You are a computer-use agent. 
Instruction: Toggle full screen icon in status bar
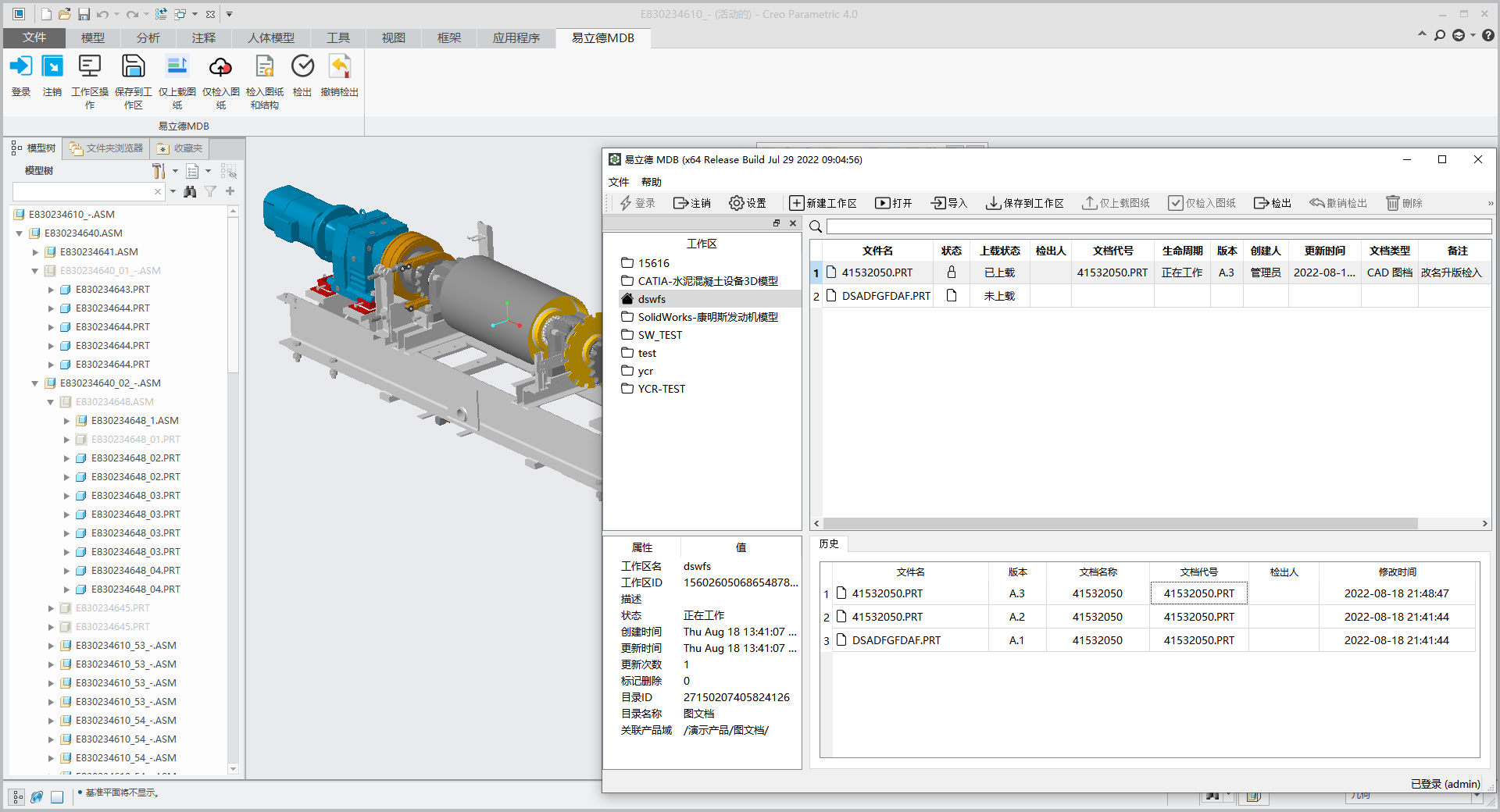click(x=57, y=797)
